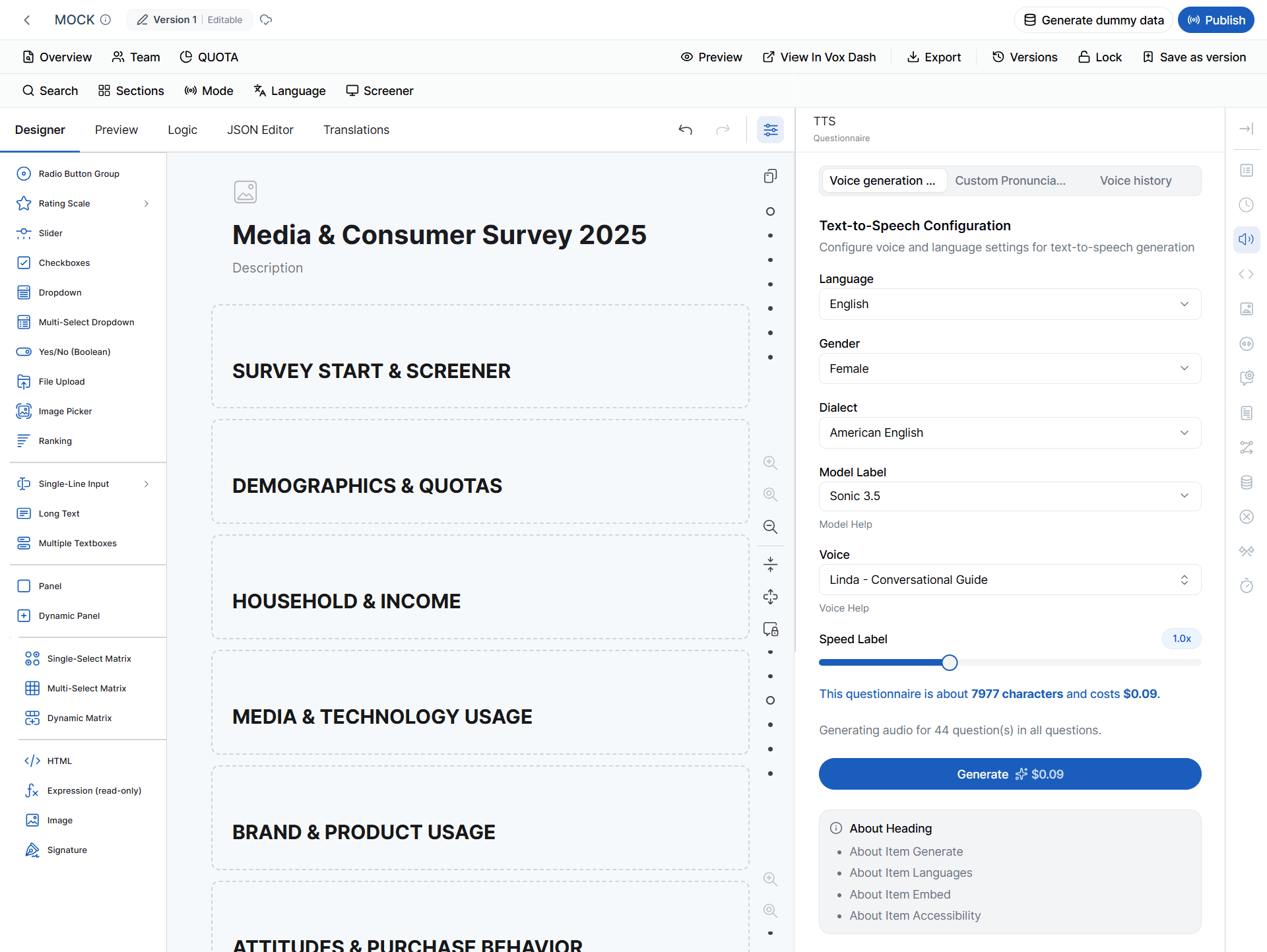Click the copy icon above the canvas
Screen dimensions: 1267x952
pos(770,176)
